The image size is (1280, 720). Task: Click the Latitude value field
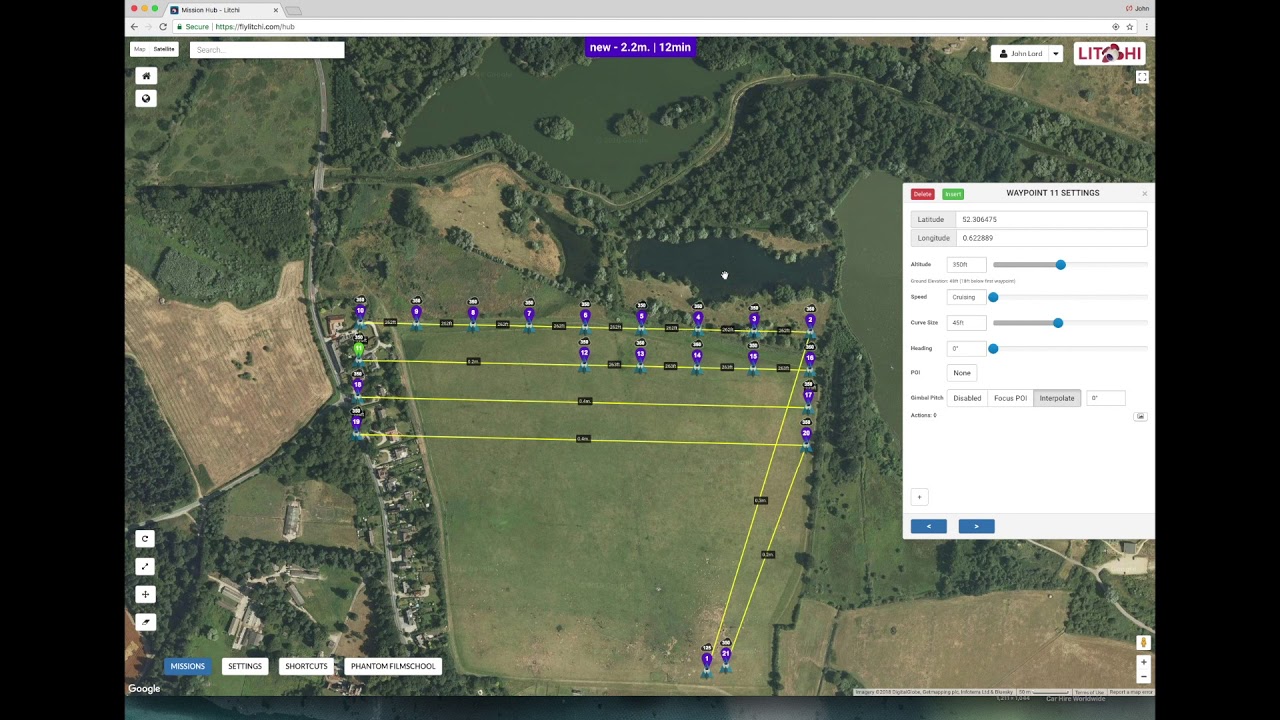click(x=1051, y=220)
